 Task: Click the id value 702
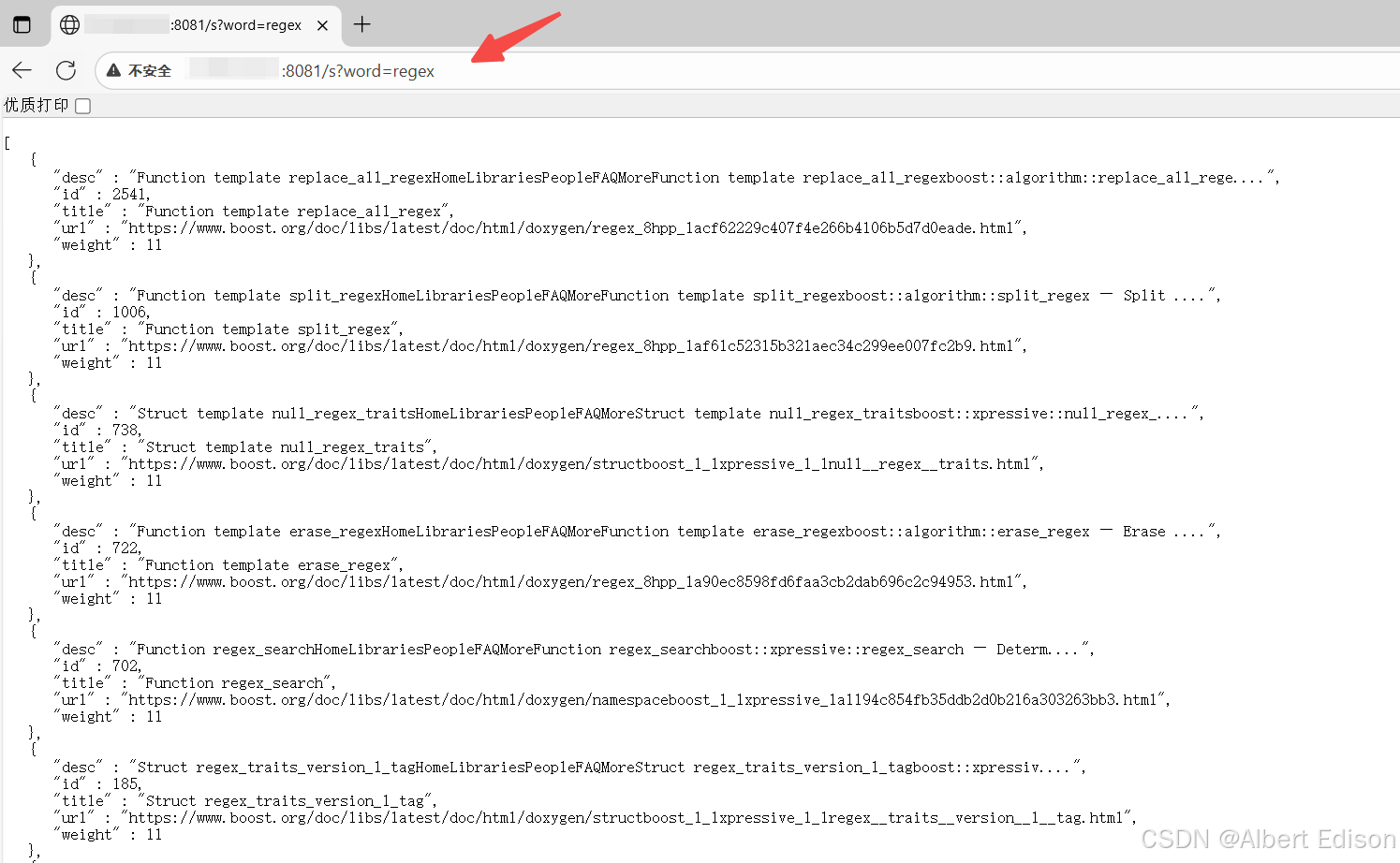[125, 666]
